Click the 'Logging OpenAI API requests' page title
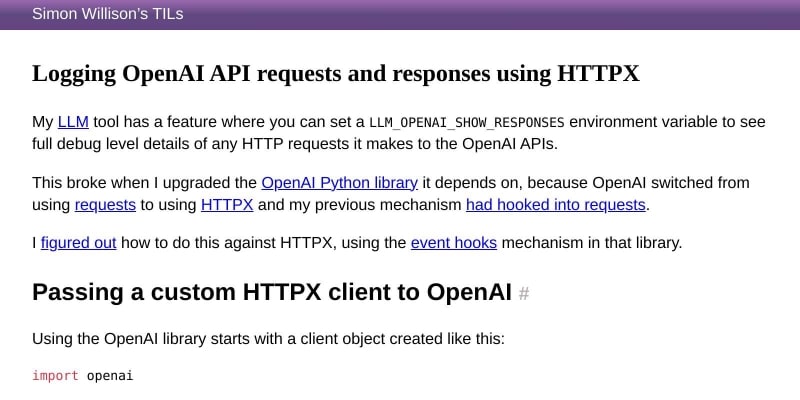Screen dimensions: 800x400 (x=336, y=73)
